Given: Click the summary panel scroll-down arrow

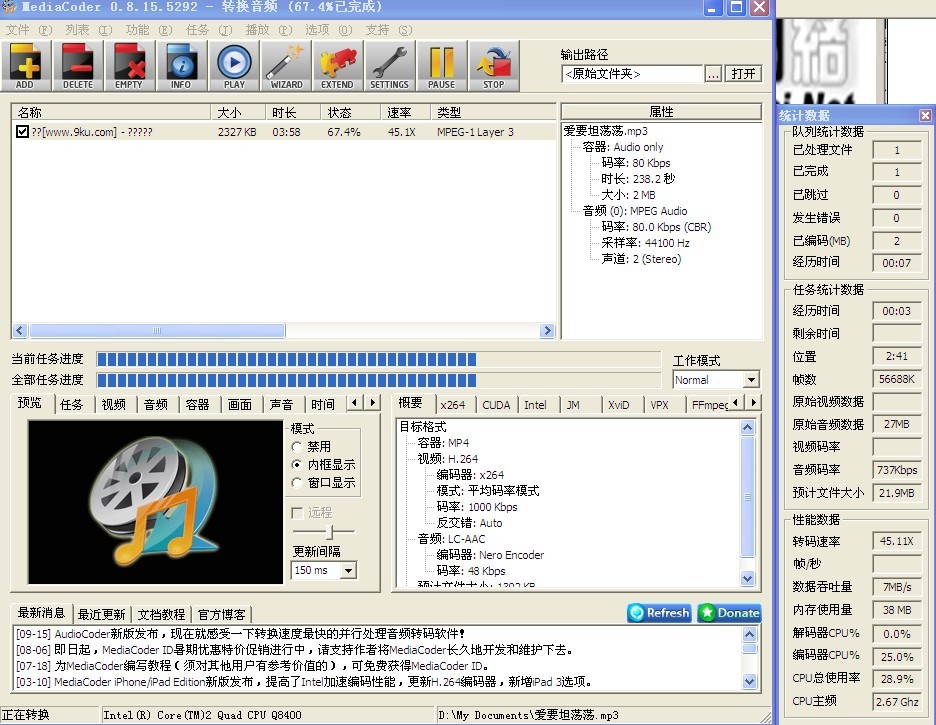Looking at the screenshot, I should click(x=747, y=578).
